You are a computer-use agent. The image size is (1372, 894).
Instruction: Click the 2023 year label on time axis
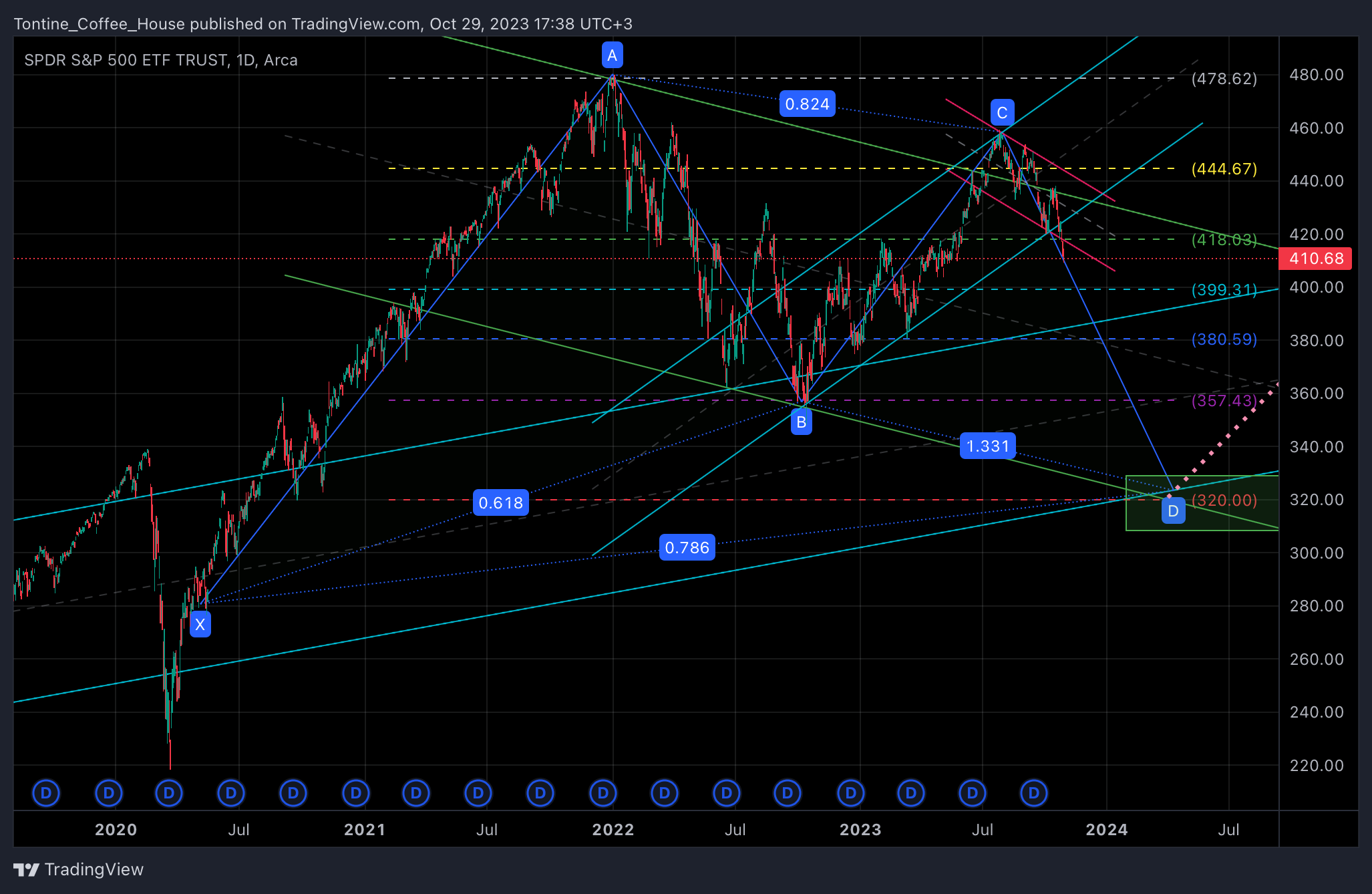tap(860, 830)
